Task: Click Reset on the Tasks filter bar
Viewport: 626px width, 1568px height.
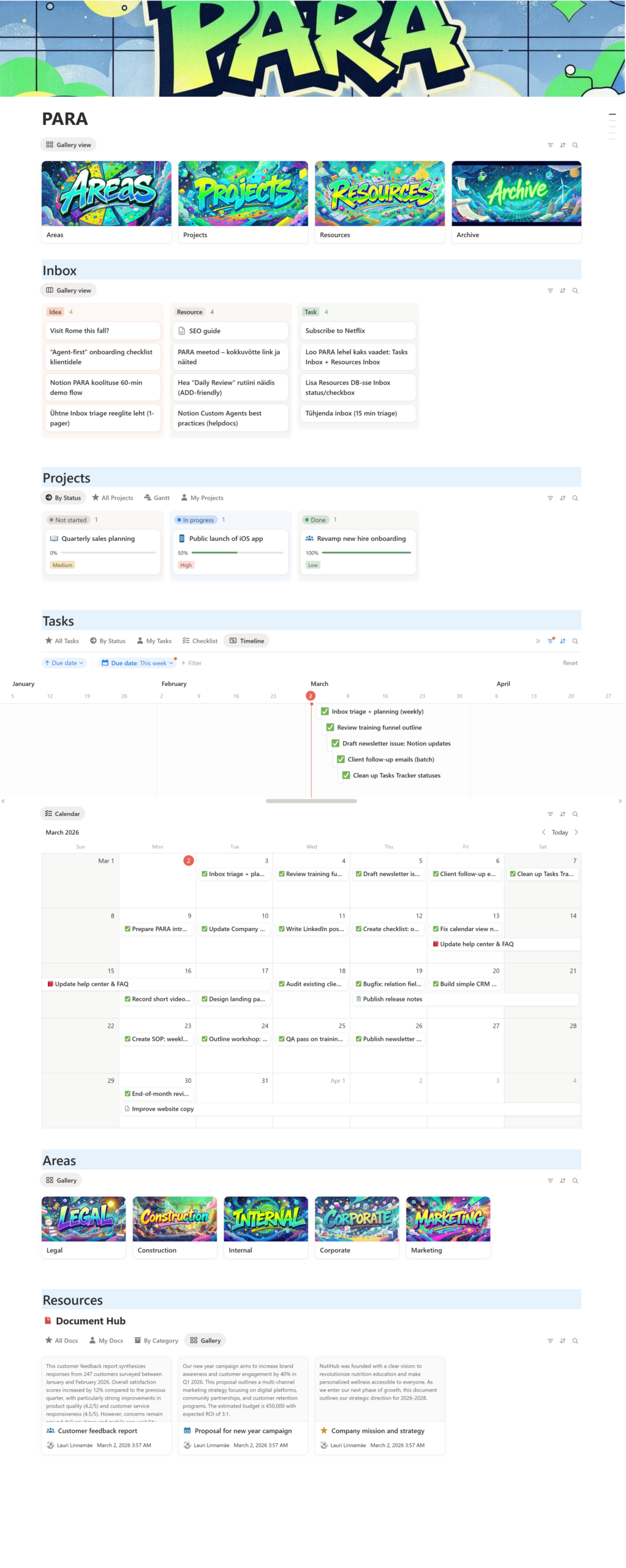Action: [x=570, y=663]
